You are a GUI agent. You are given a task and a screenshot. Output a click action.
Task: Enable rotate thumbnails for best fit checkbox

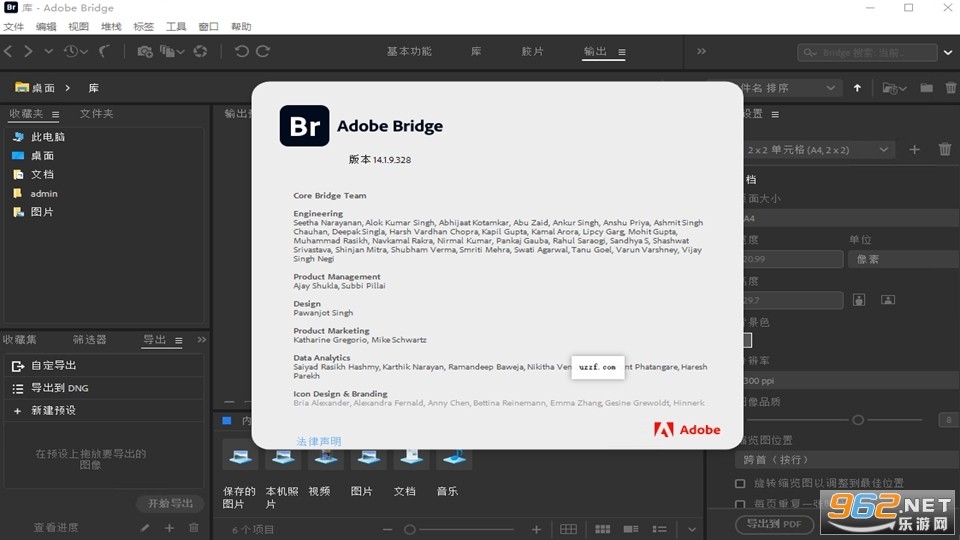[x=740, y=483]
